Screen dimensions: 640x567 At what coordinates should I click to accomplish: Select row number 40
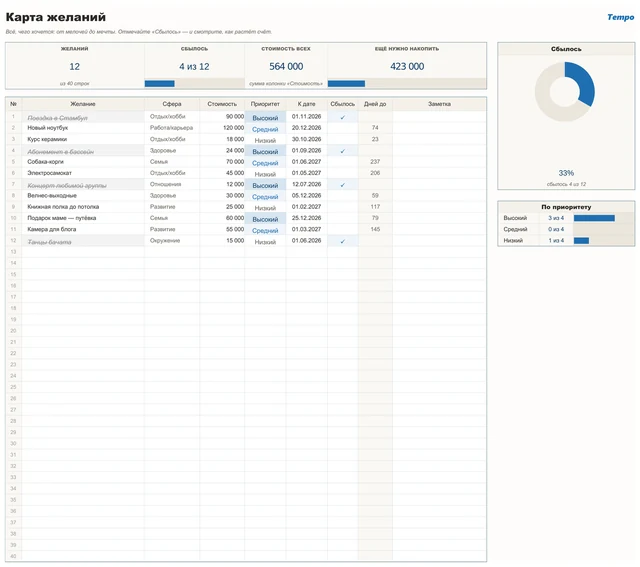click(13, 556)
